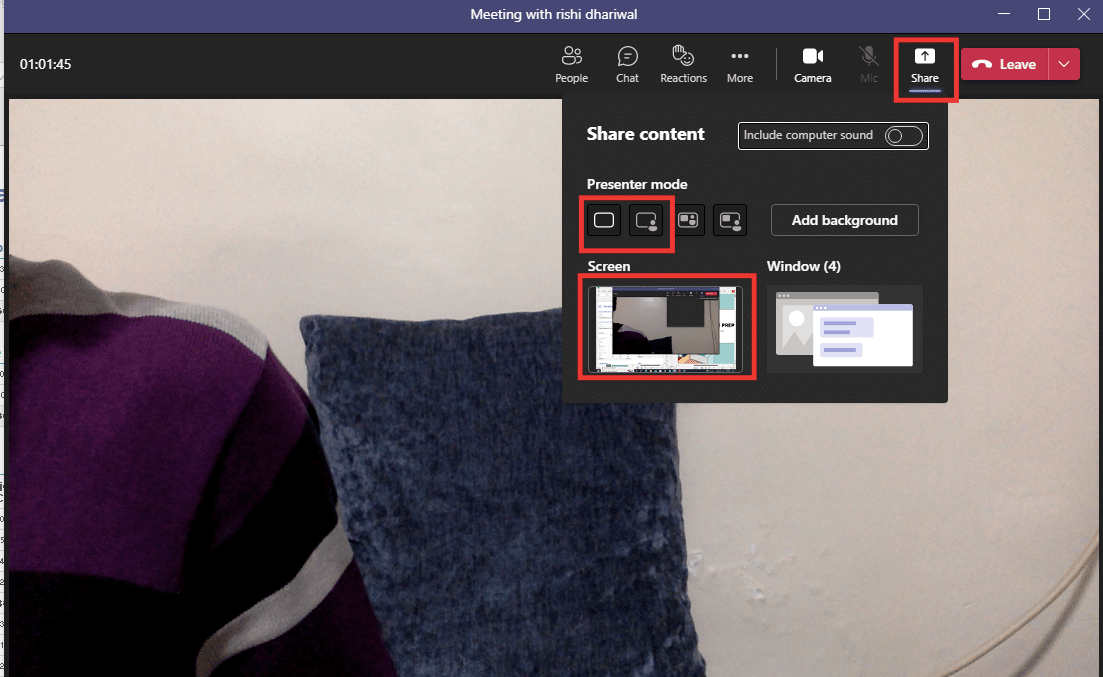This screenshot has height=677, width=1103.
Task: Click the Share content icon
Action: click(925, 64)
